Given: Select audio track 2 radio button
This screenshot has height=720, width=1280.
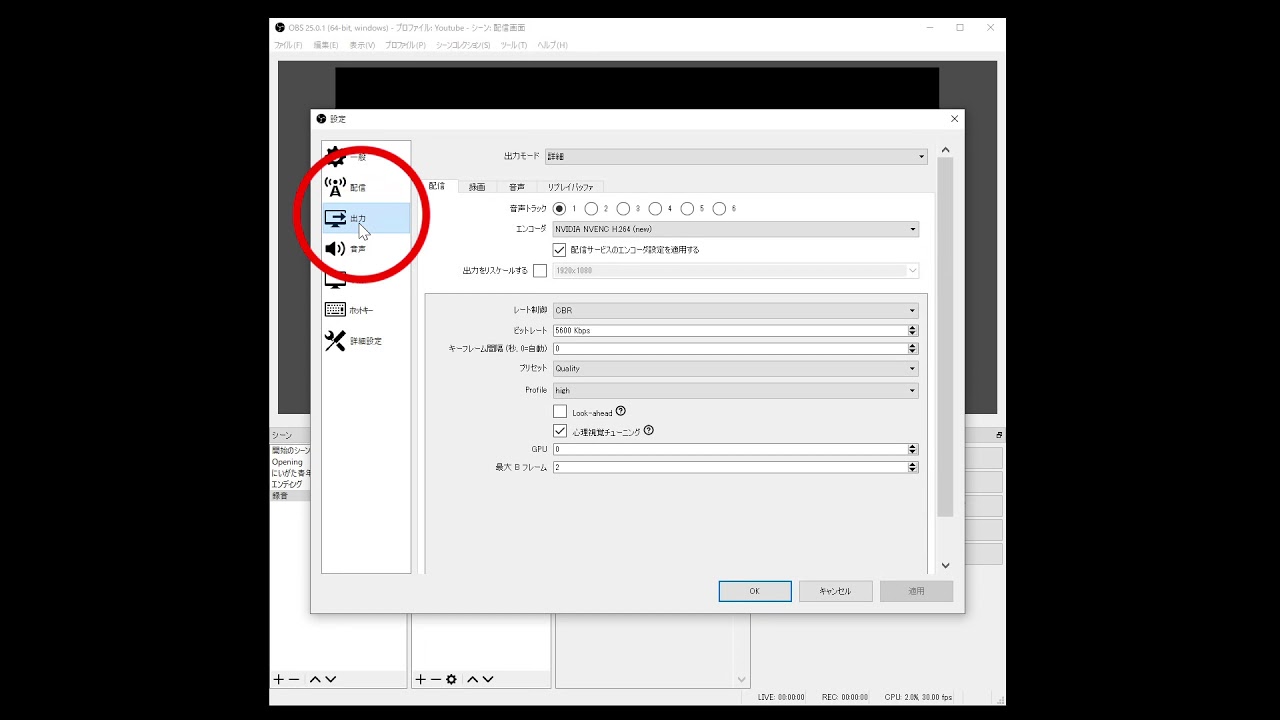Looking at the screenshot, I should 591,208.
